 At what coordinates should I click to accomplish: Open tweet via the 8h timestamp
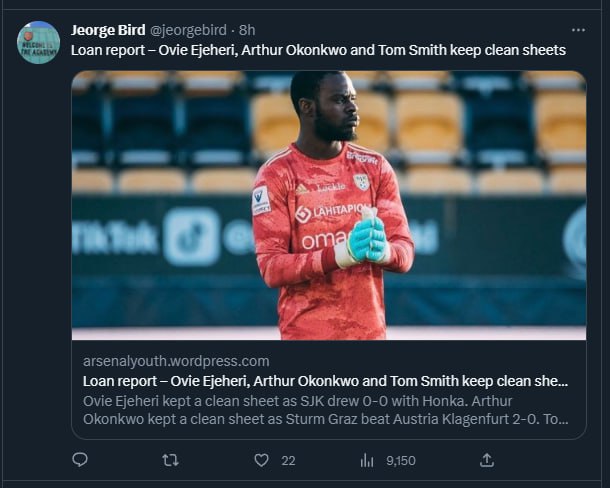(247, 30)
